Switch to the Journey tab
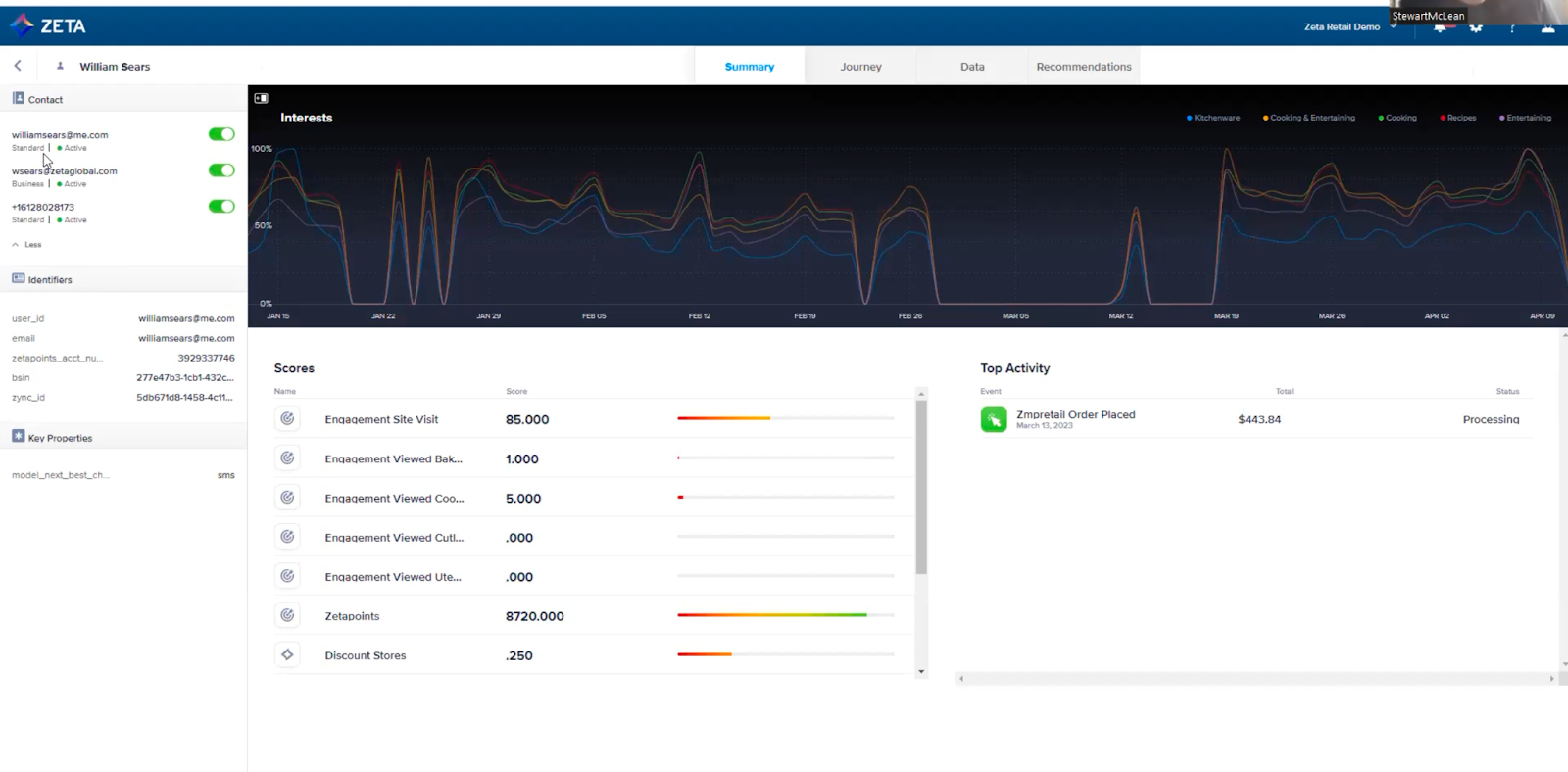The height and width of the screenshot is (772, 1568). tap(860, 67)
